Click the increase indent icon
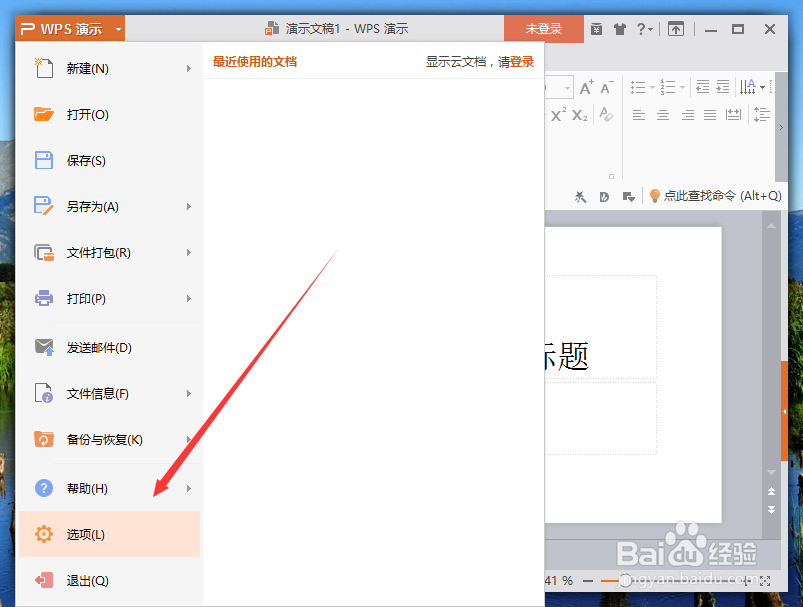This screenshot has height=607, width=803. [722, 86]
